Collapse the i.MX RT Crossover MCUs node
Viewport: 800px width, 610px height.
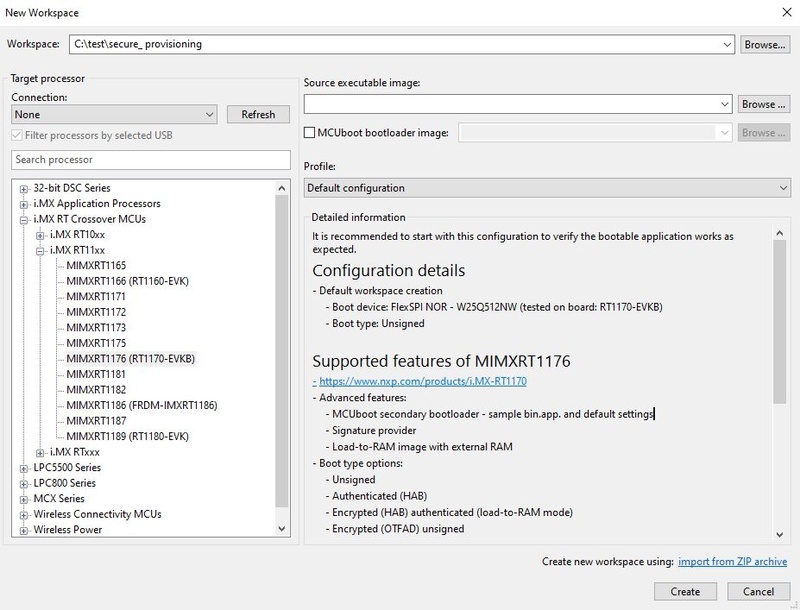24,219
